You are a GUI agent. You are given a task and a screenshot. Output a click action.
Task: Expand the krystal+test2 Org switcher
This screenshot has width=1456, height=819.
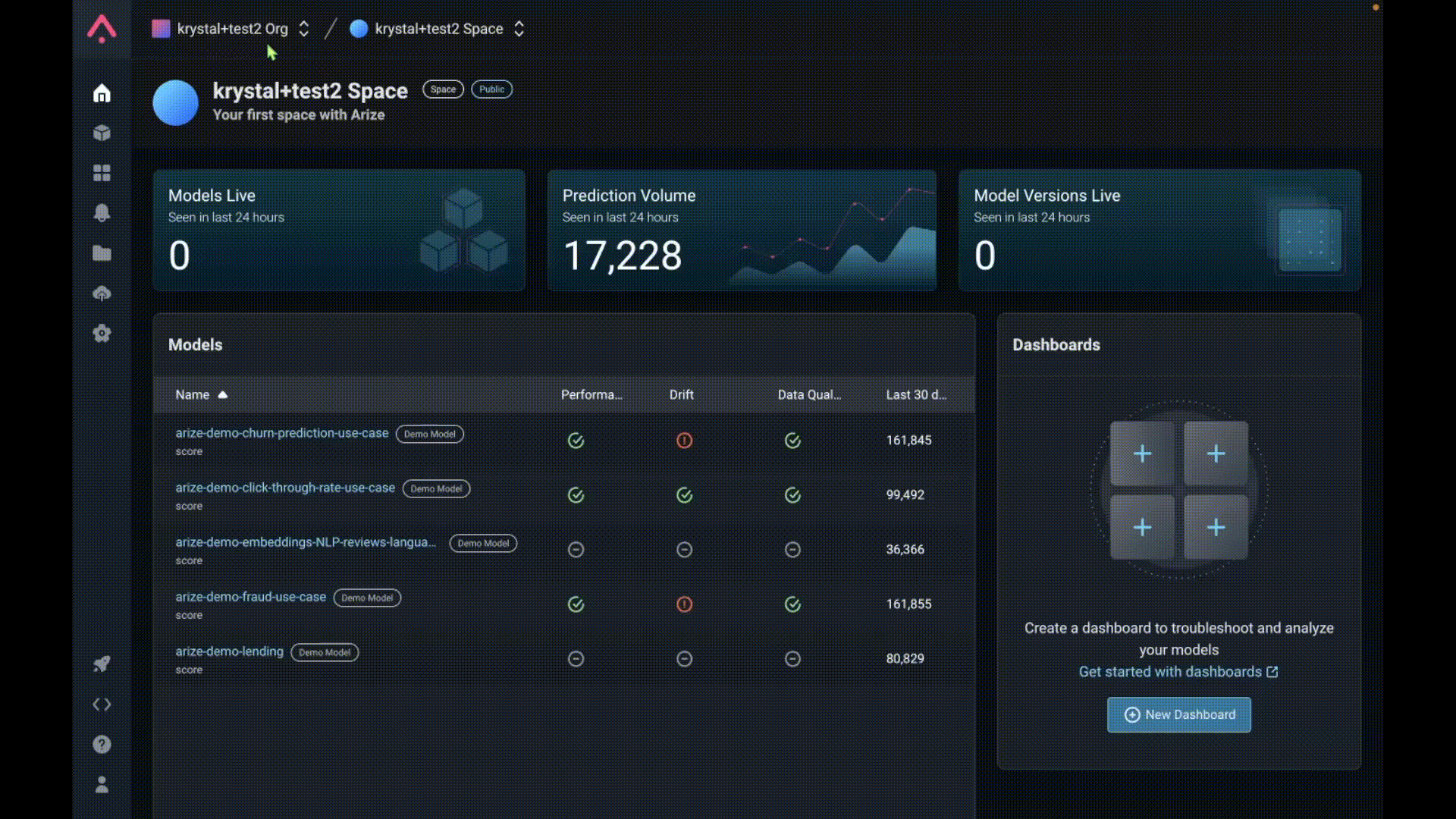click(231, 29)
